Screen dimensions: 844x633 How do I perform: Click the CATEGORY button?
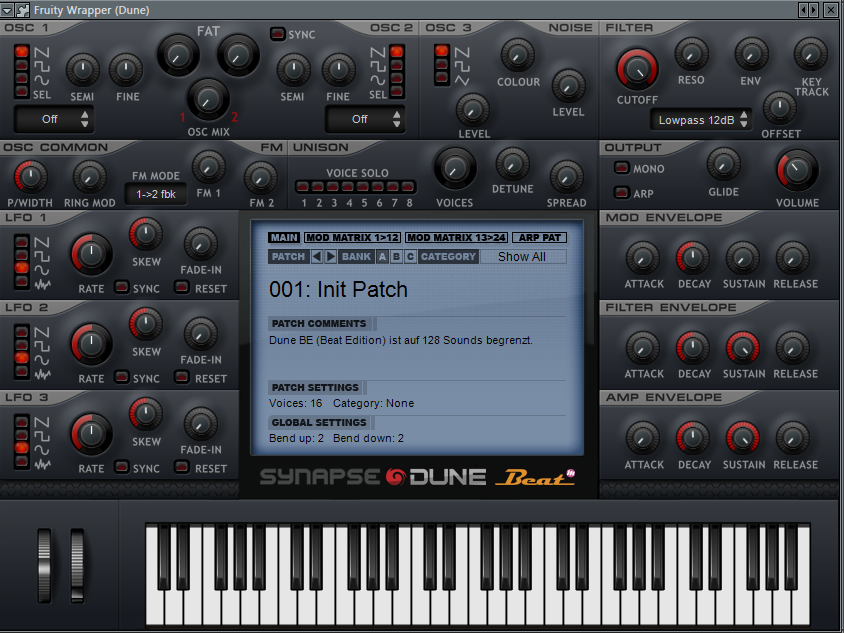448,257
